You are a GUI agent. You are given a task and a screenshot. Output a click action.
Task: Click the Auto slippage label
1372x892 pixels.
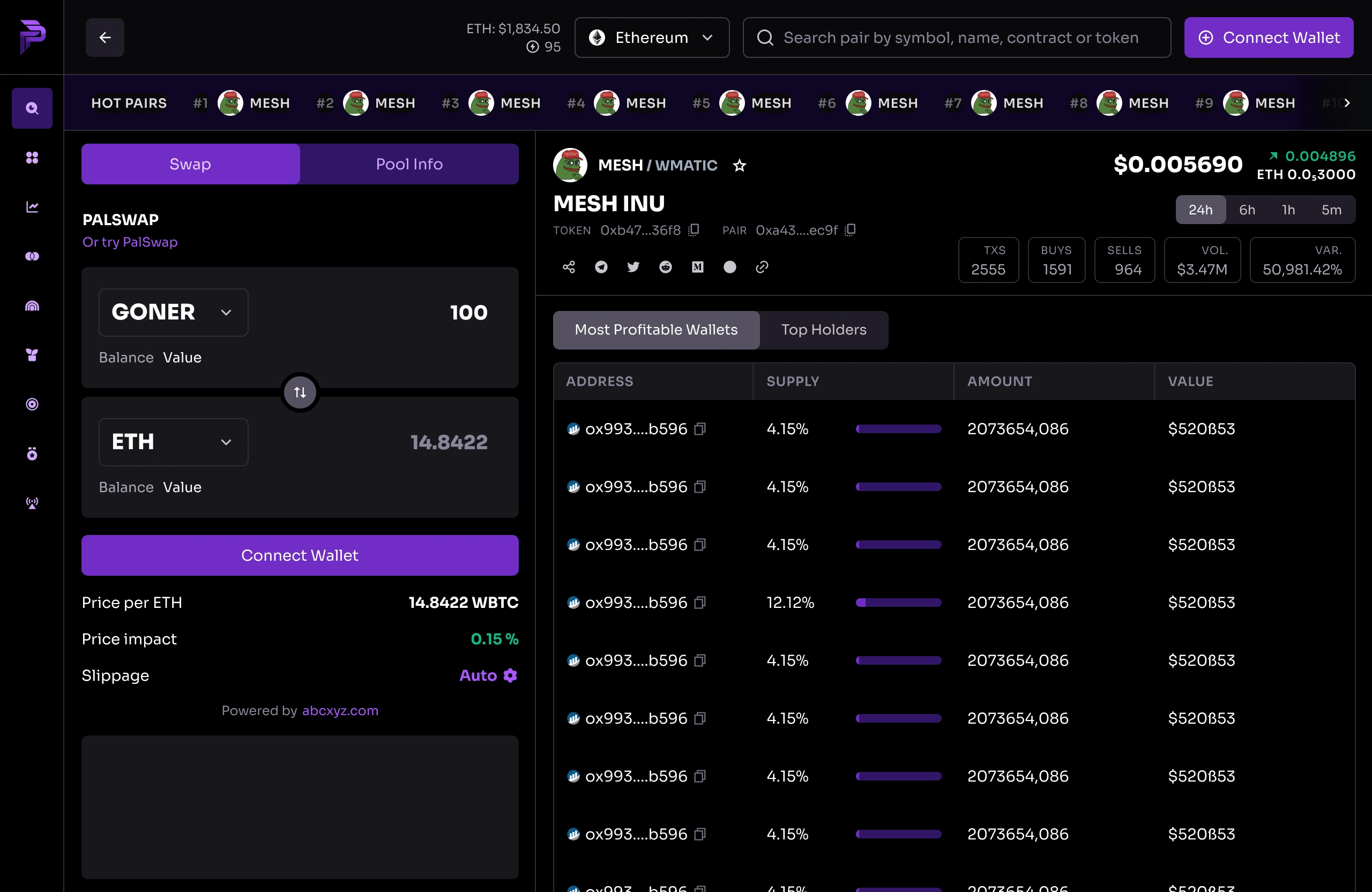pos(478,675)
